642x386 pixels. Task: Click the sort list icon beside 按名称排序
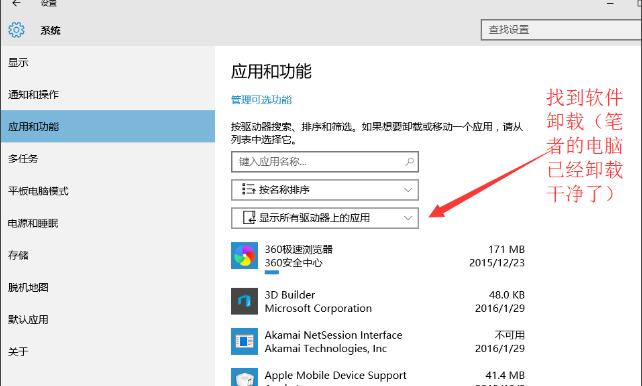point(248,190)
